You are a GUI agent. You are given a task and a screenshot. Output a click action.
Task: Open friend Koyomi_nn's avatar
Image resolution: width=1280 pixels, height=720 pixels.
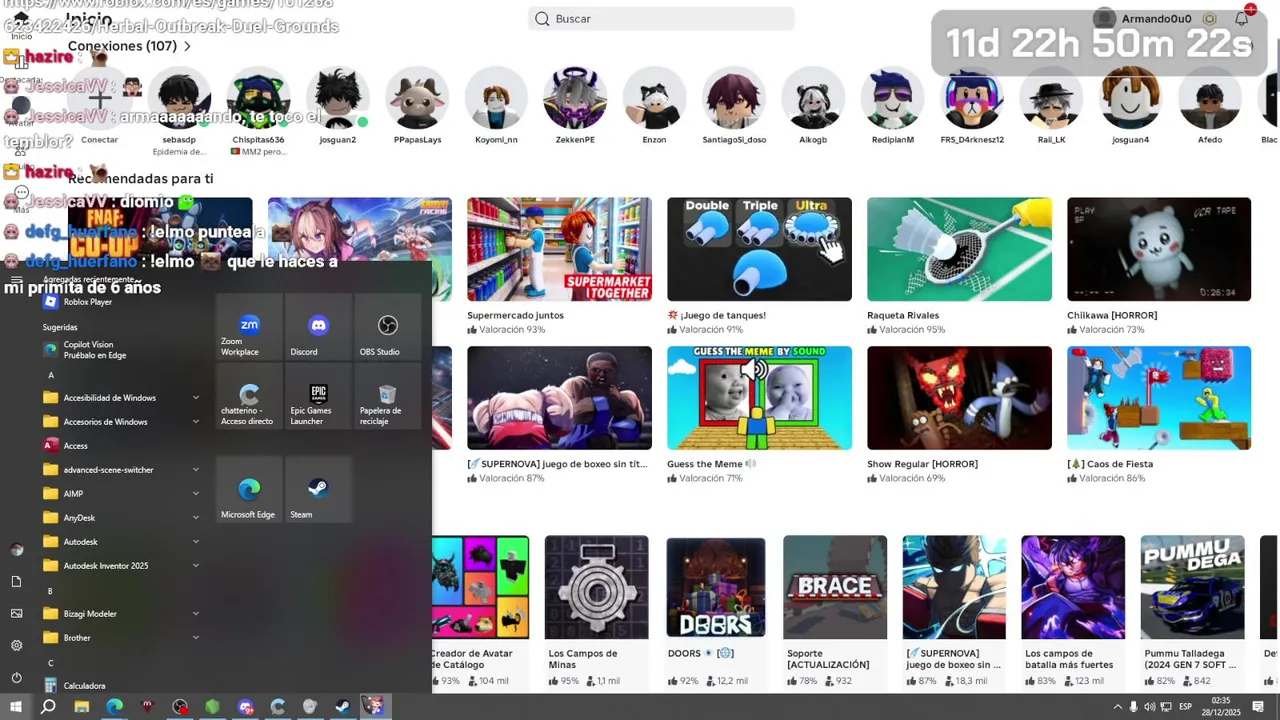[x=496, y=99]
